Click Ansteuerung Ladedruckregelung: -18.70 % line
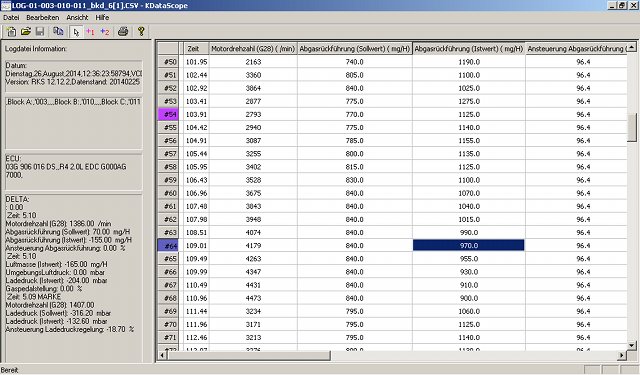 click(69, 329)
